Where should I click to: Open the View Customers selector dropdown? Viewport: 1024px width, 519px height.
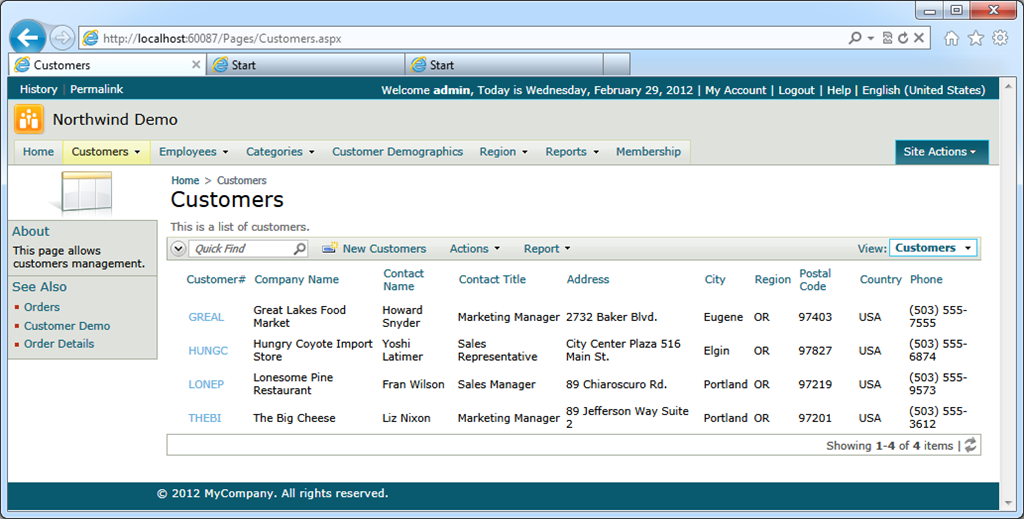click(x=932, y=248)
